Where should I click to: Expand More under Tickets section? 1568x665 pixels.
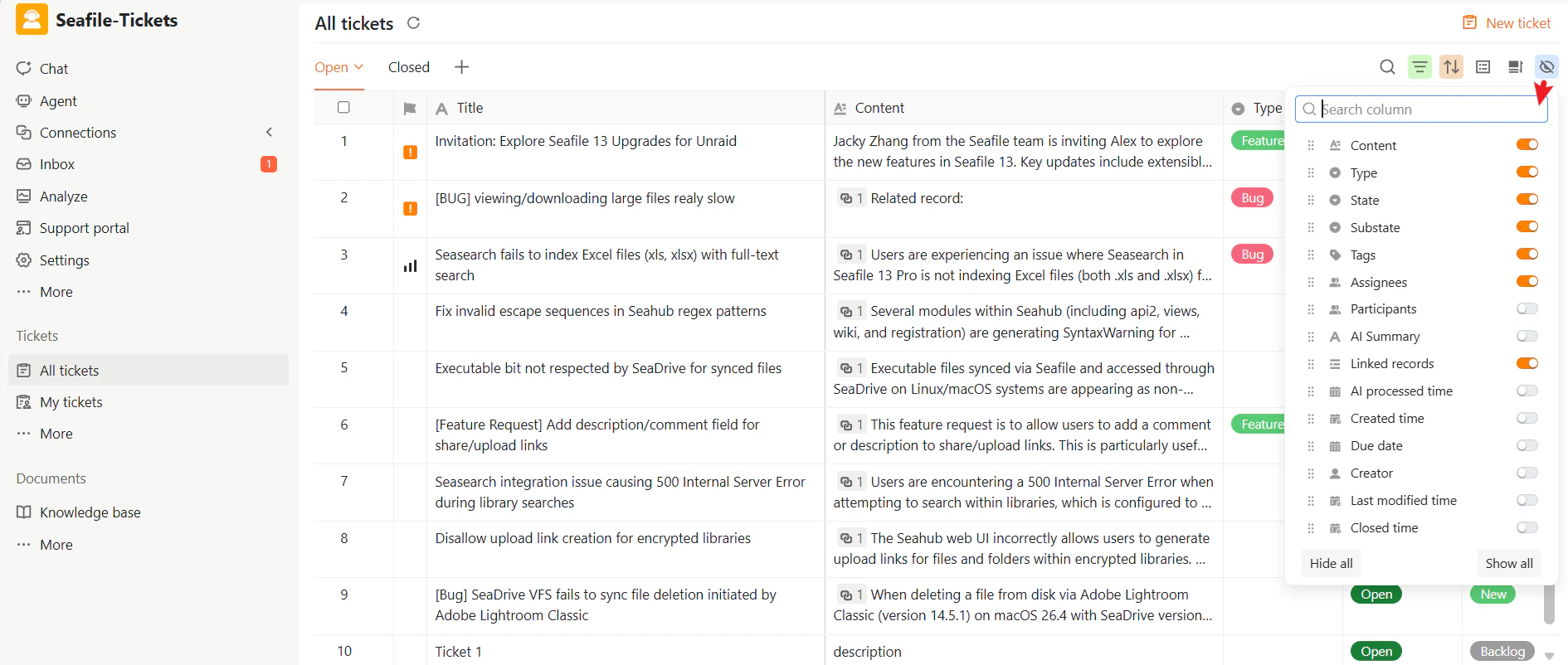[x=56, y=434]
